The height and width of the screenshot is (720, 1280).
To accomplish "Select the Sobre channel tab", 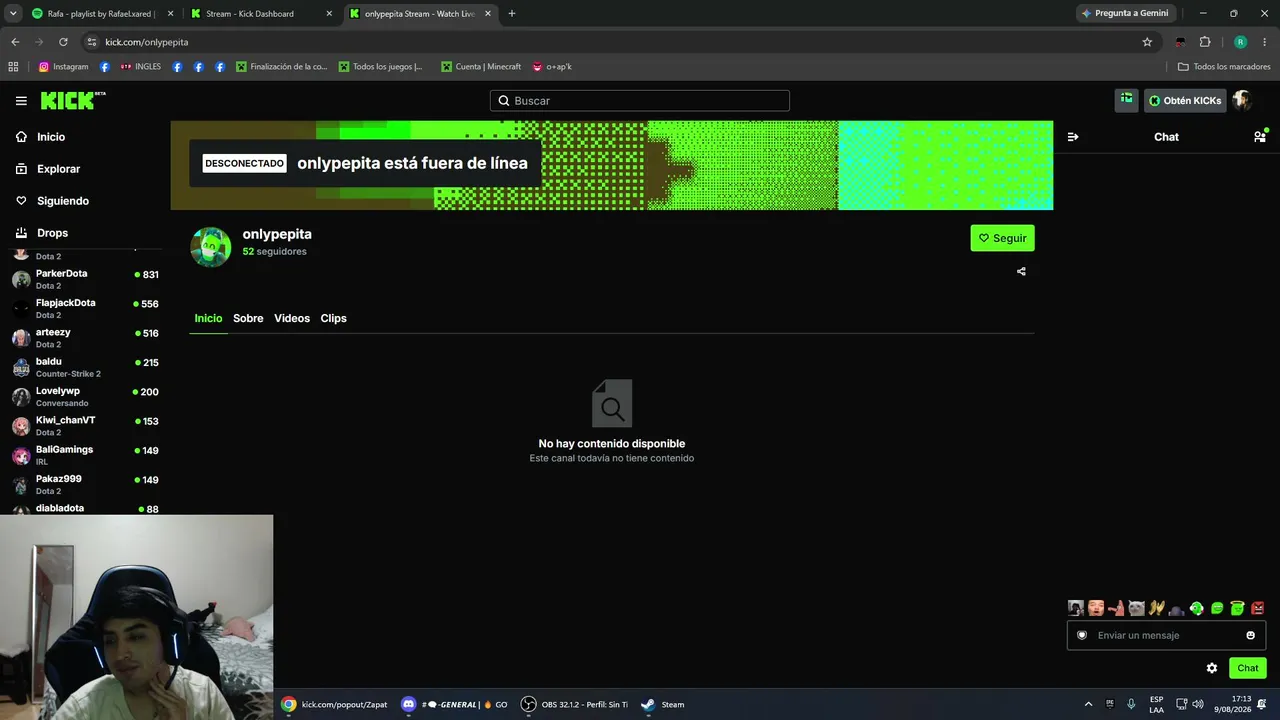I will (x=248, y=318).
